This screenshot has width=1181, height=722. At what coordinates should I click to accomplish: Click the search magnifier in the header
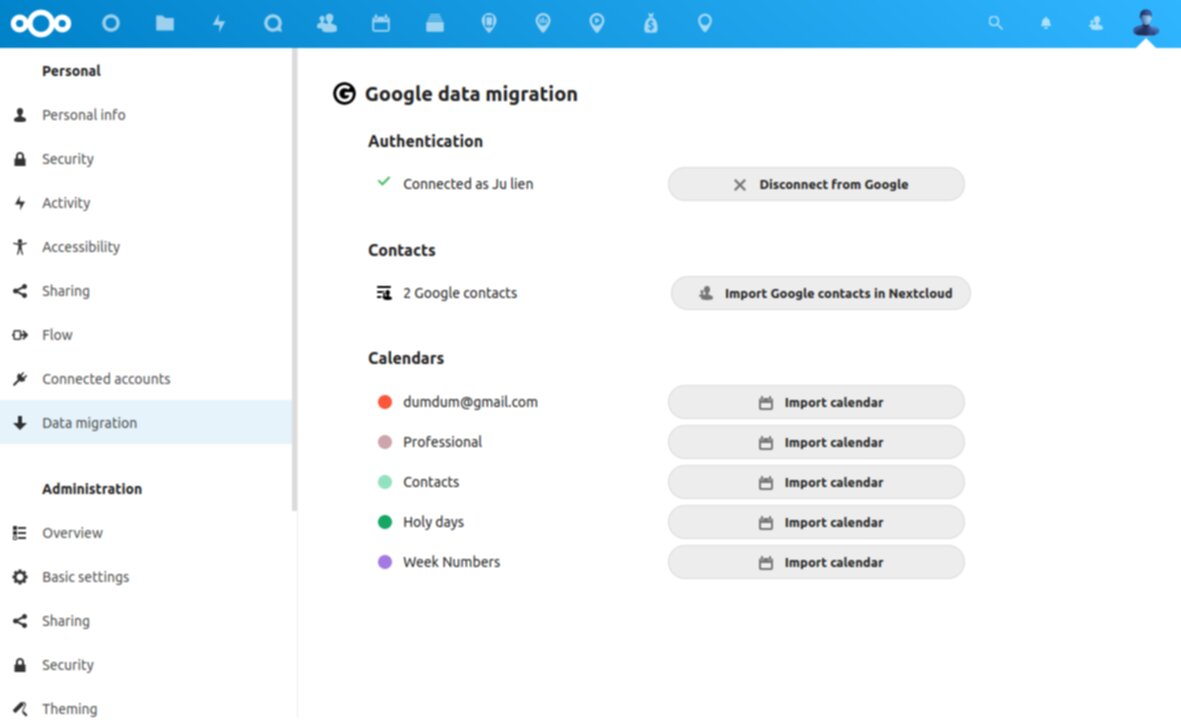(x=996, y=23)
